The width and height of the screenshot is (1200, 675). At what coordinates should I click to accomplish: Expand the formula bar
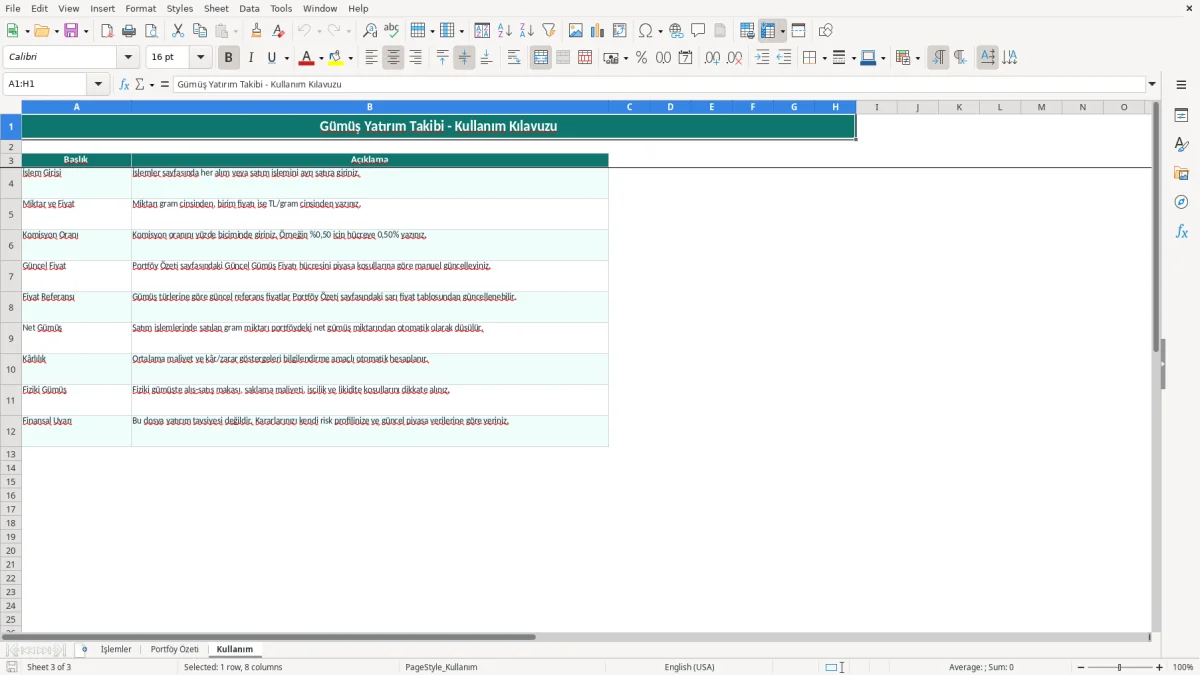(x=1152, y=85)
